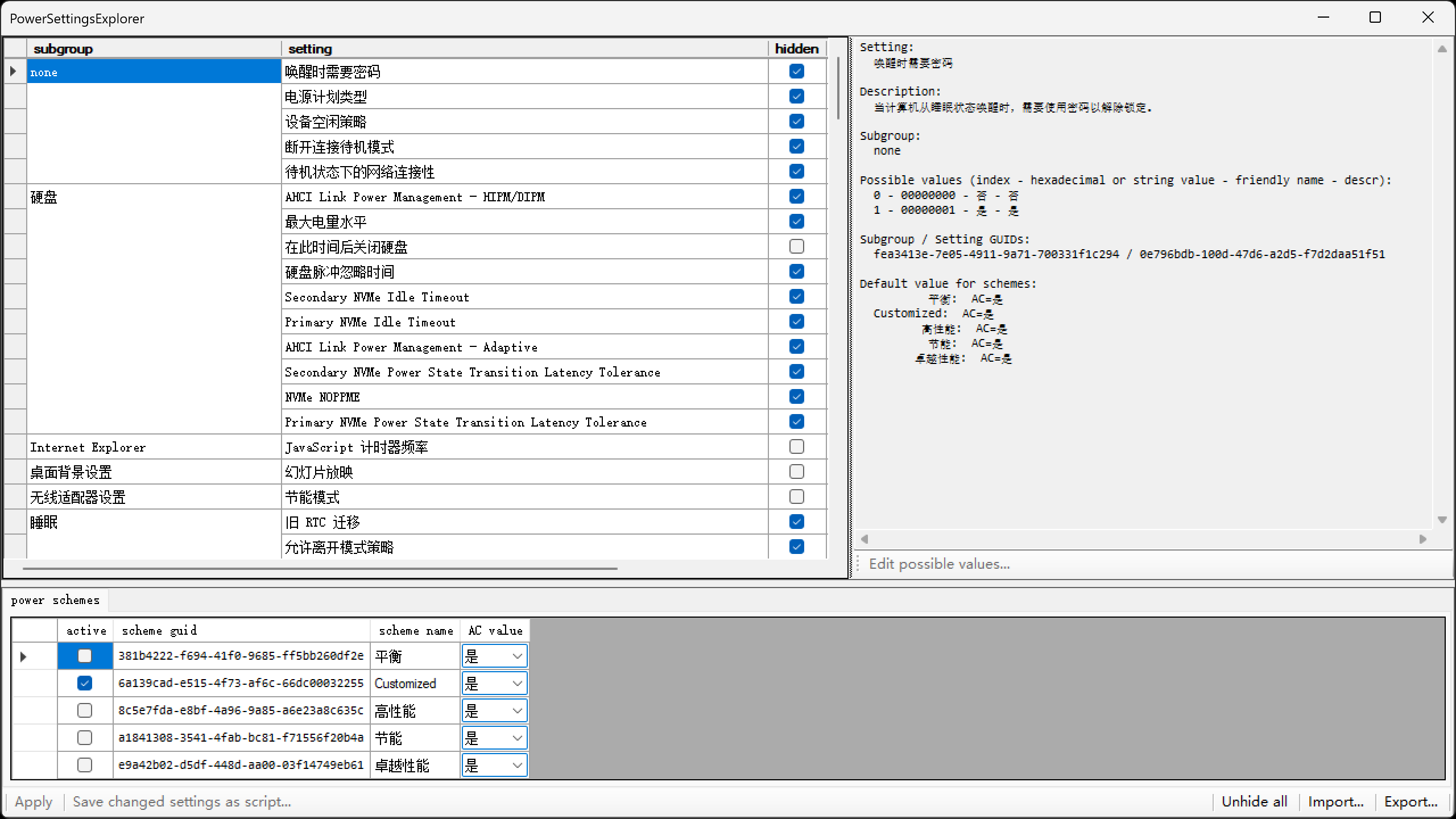
Task: Toggle hidden checkbox for 旧 RTC 迁移
Action: tap(797, 522)
